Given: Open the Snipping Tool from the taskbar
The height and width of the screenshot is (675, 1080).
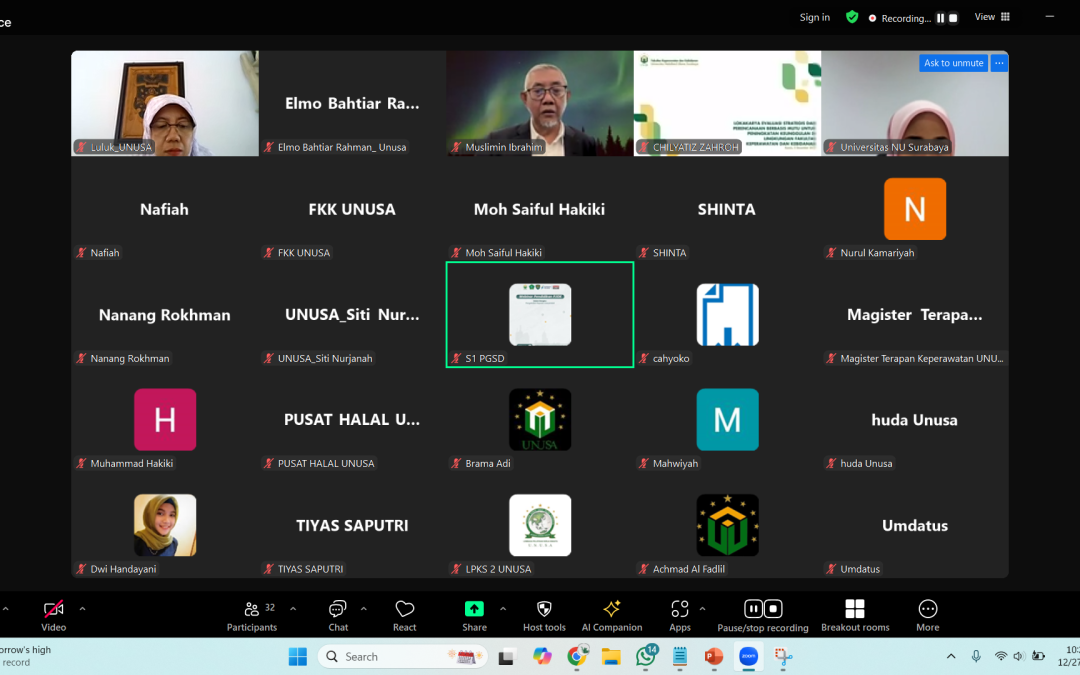Looking at the screenshot, I should (783, 656).
